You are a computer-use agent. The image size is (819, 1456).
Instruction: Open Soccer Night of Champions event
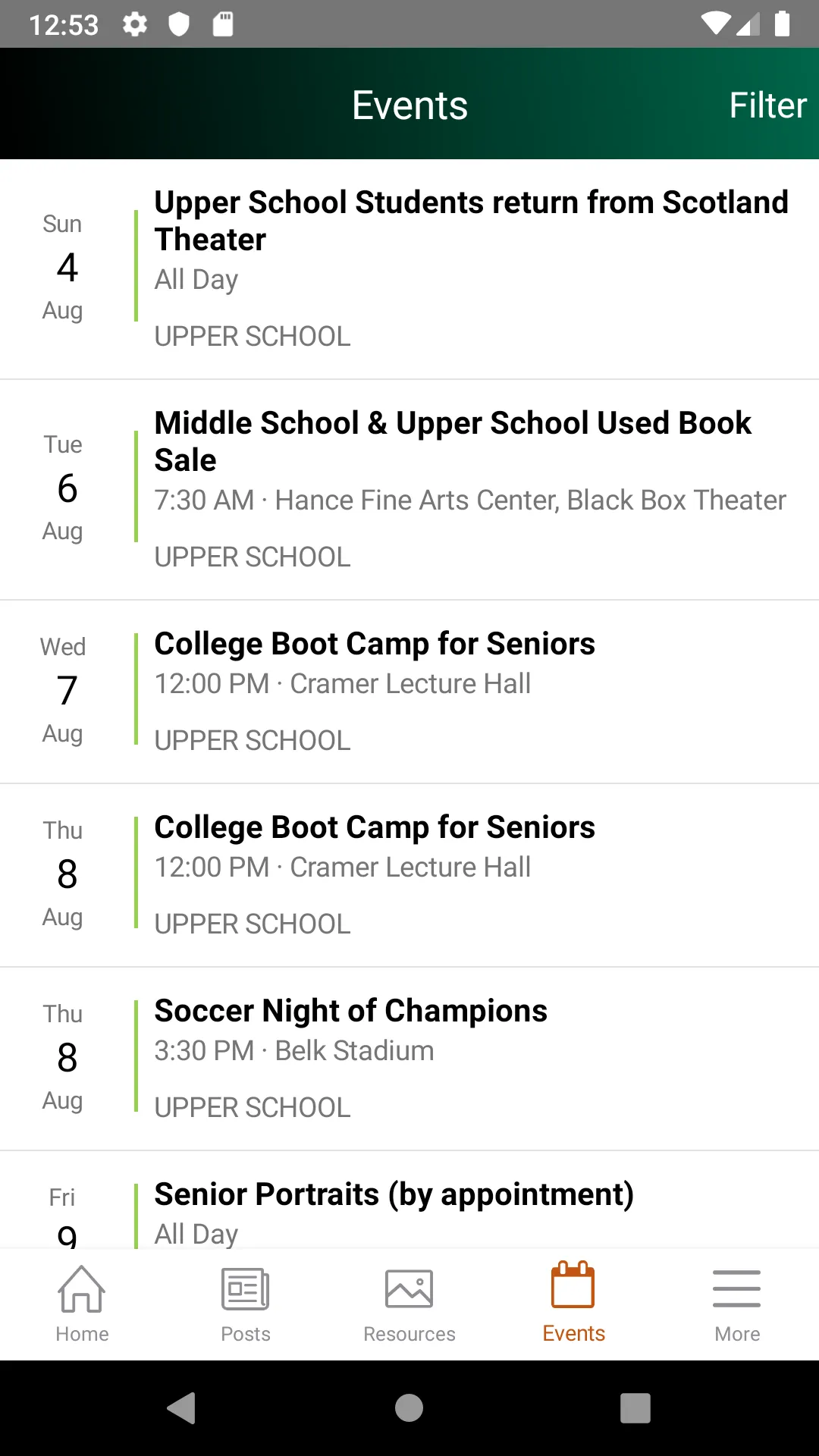[x=409, y=1059]
